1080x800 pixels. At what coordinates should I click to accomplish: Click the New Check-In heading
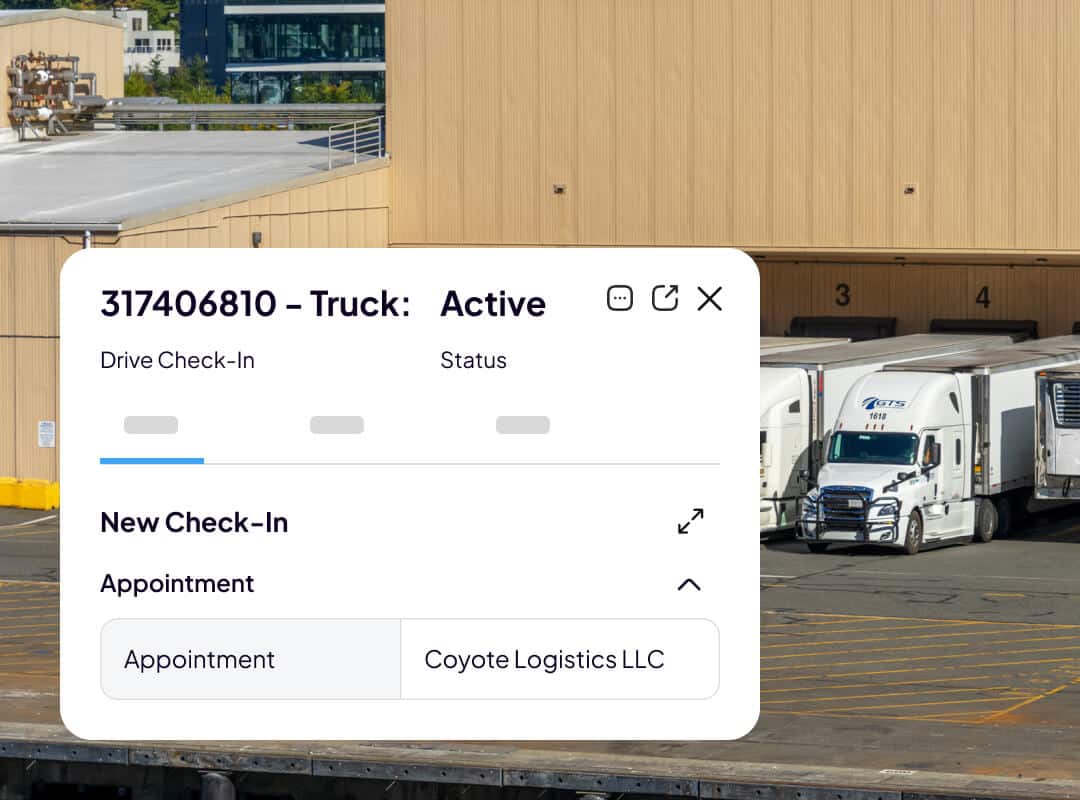tap(194, 522)
